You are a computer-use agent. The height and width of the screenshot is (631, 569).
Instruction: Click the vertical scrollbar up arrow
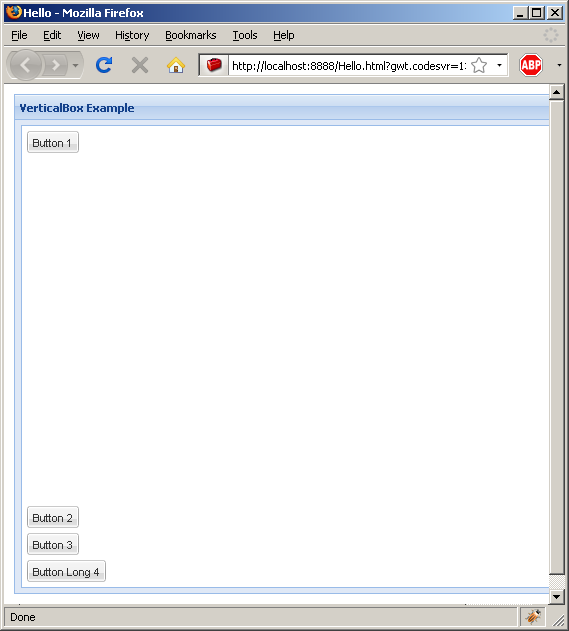[557, 92]
